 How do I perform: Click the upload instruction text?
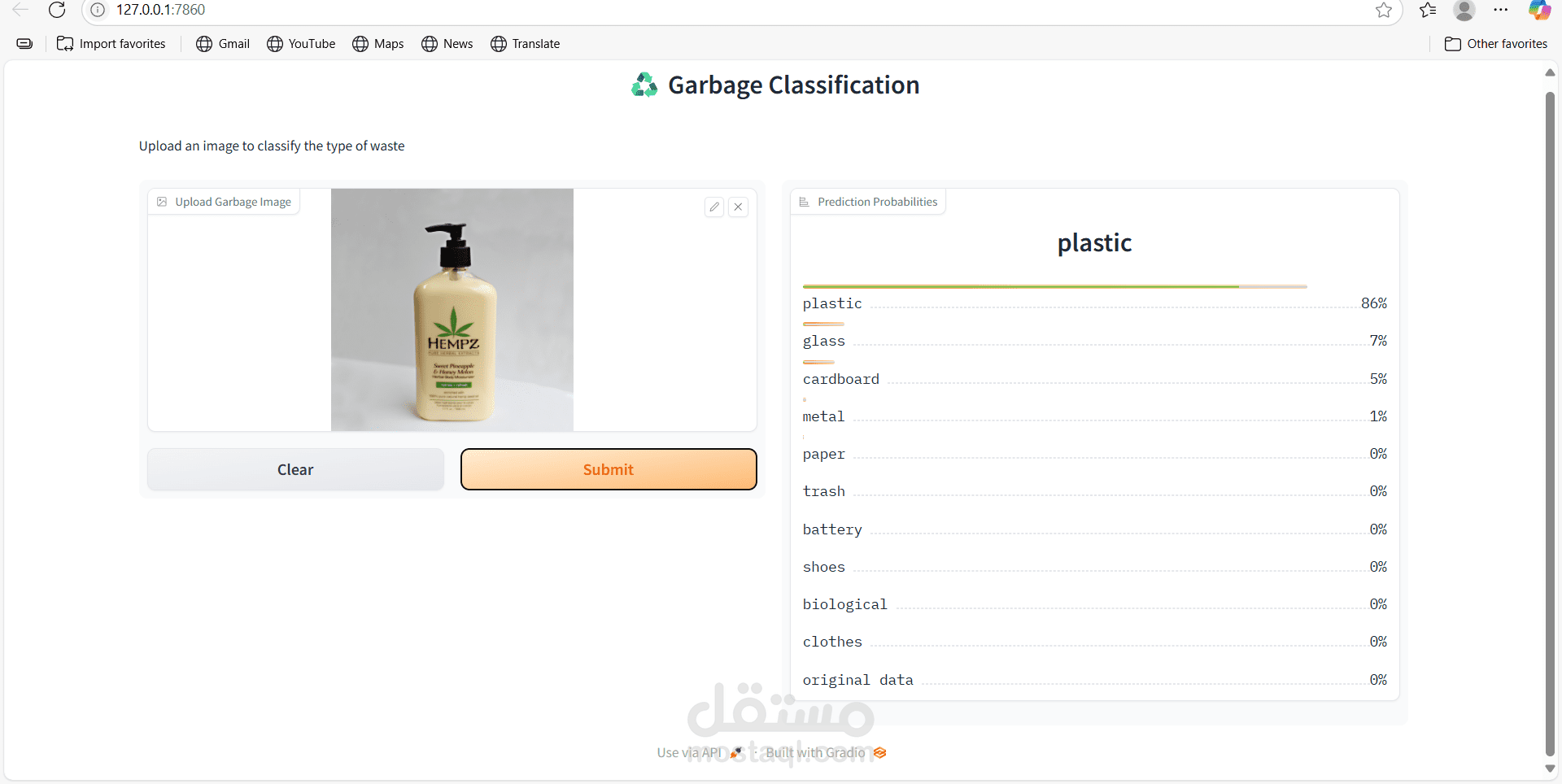[x=272, y=146]
